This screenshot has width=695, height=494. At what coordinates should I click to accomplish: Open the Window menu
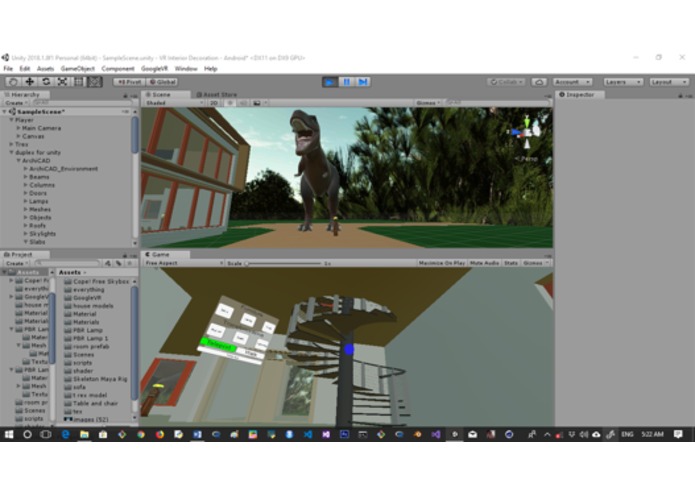pyautogui.click(x=186, y=69)
